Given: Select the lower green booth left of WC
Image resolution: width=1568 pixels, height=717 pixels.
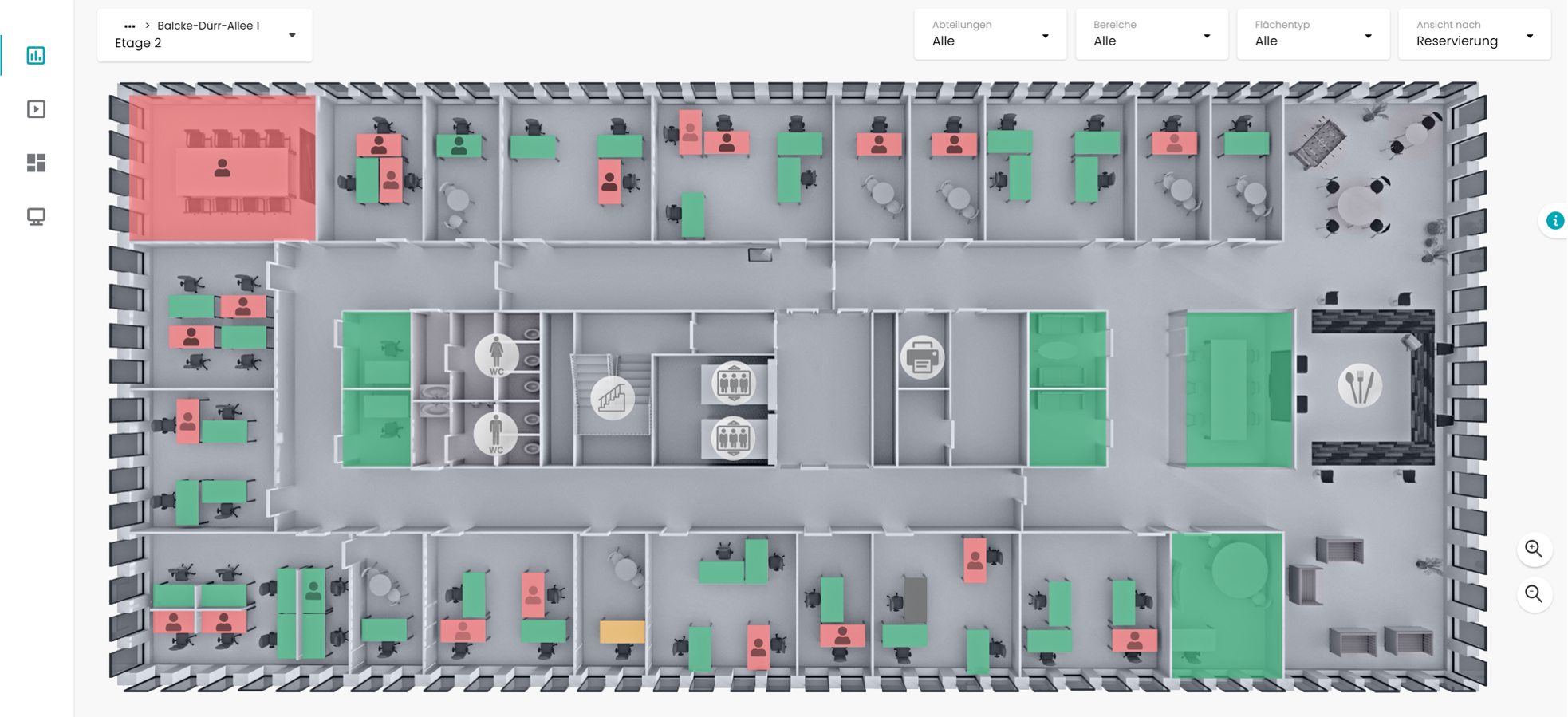Looking at the screenshot, I should coord(376,427).
